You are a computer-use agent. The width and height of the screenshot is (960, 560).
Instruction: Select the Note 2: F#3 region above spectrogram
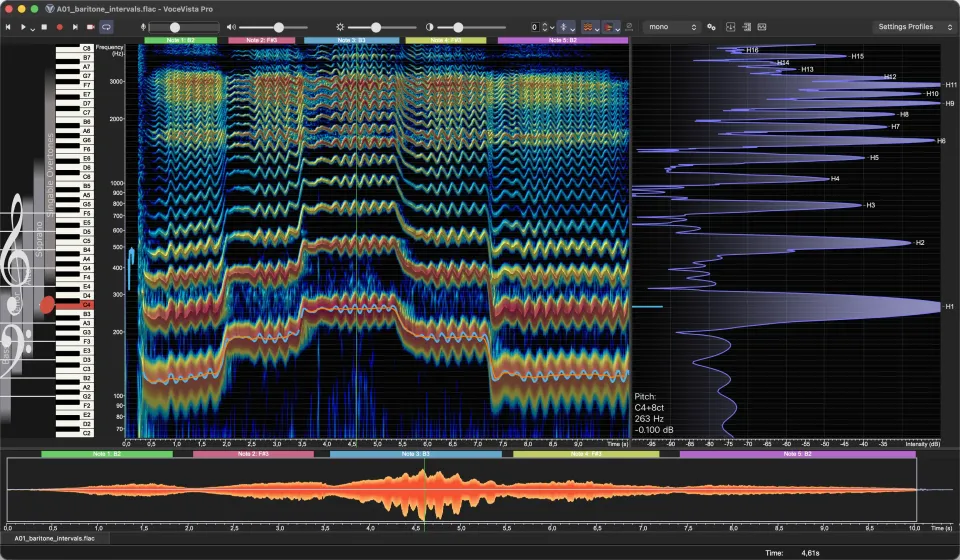(x=261, y=40)
